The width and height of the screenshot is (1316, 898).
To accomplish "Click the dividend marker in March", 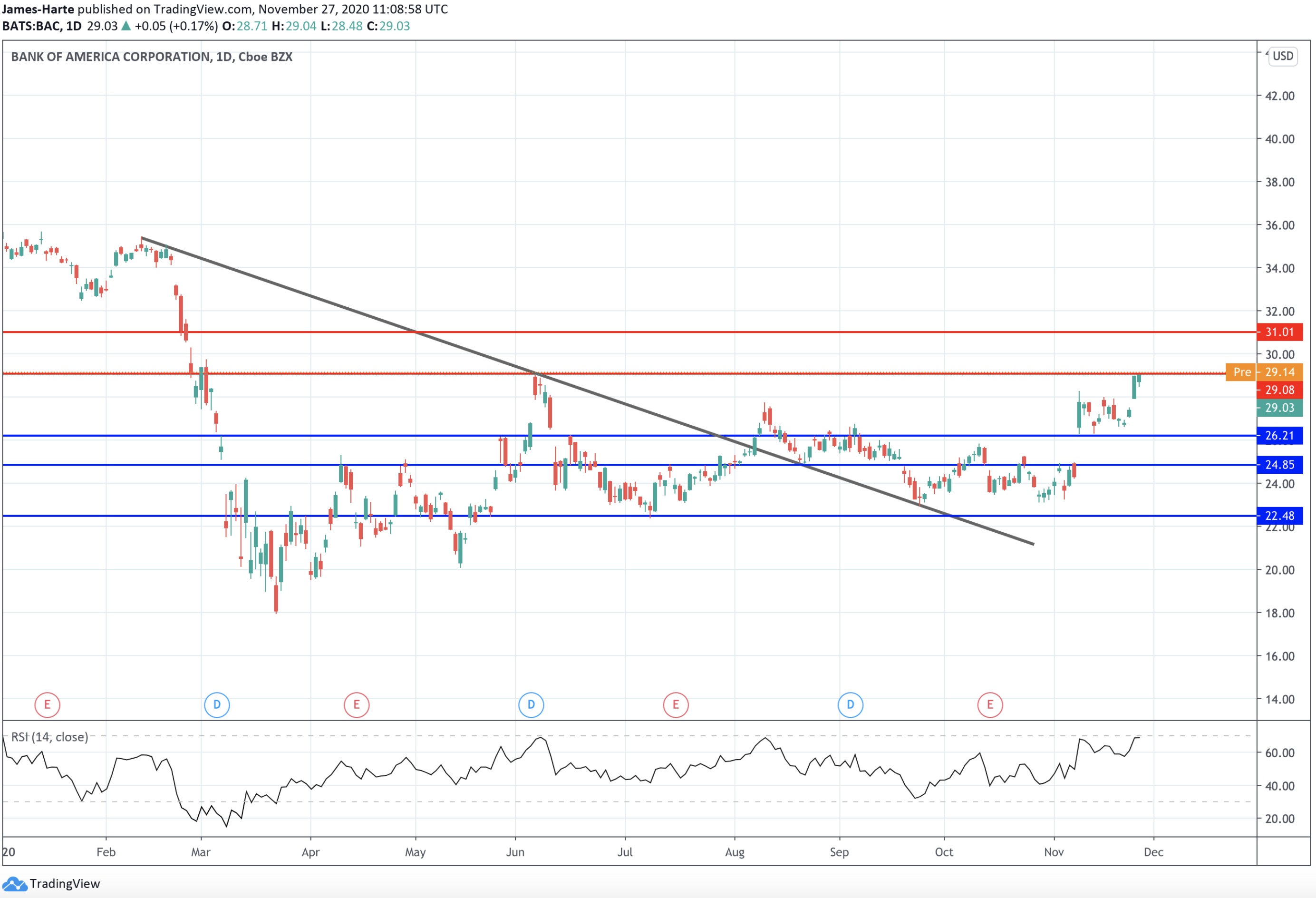I will (x=217, y=705).
